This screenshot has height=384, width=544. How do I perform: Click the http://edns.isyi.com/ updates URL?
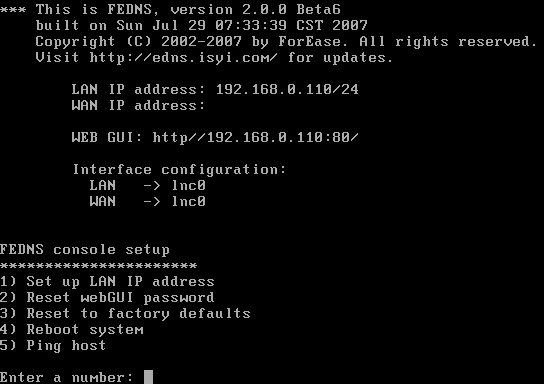pos(183,58)
